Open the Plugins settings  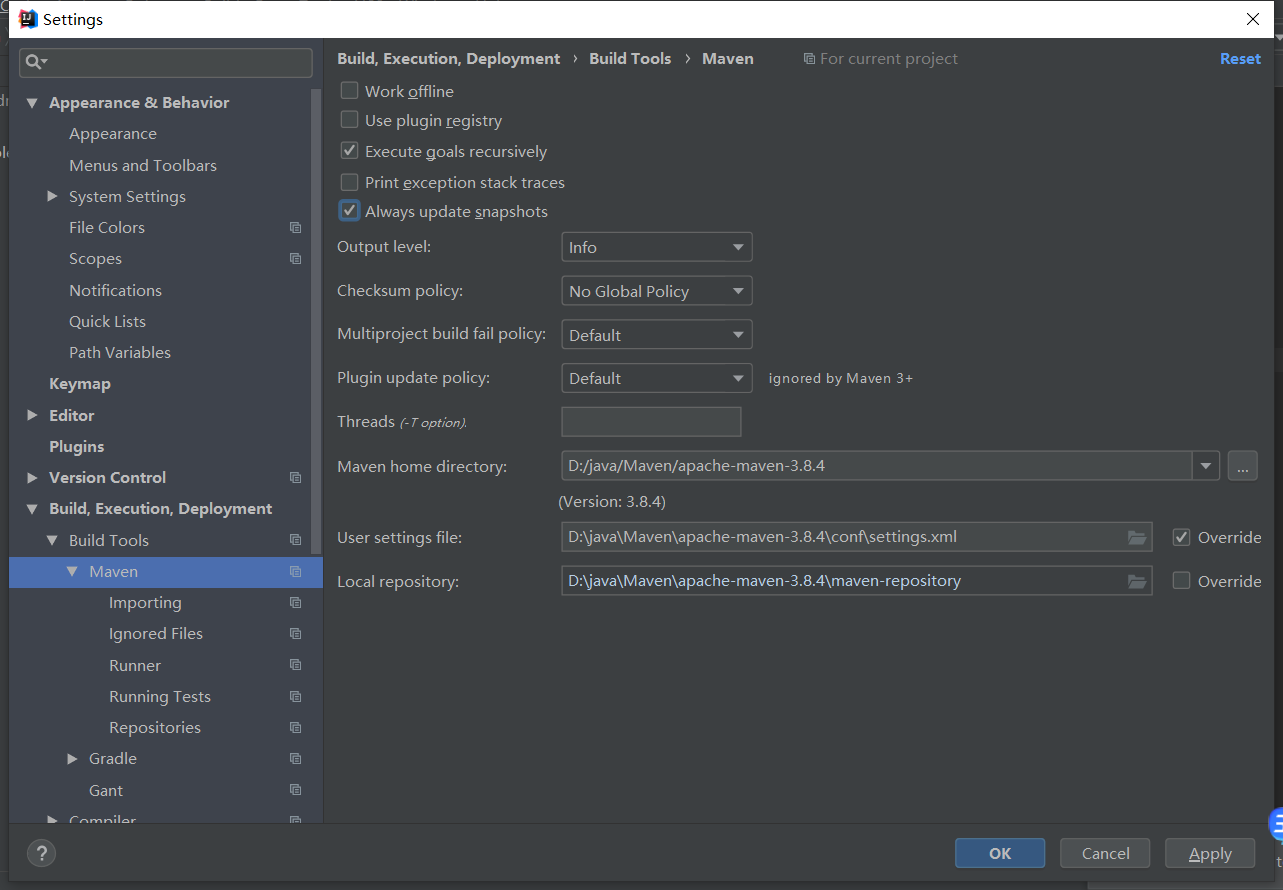77,446
